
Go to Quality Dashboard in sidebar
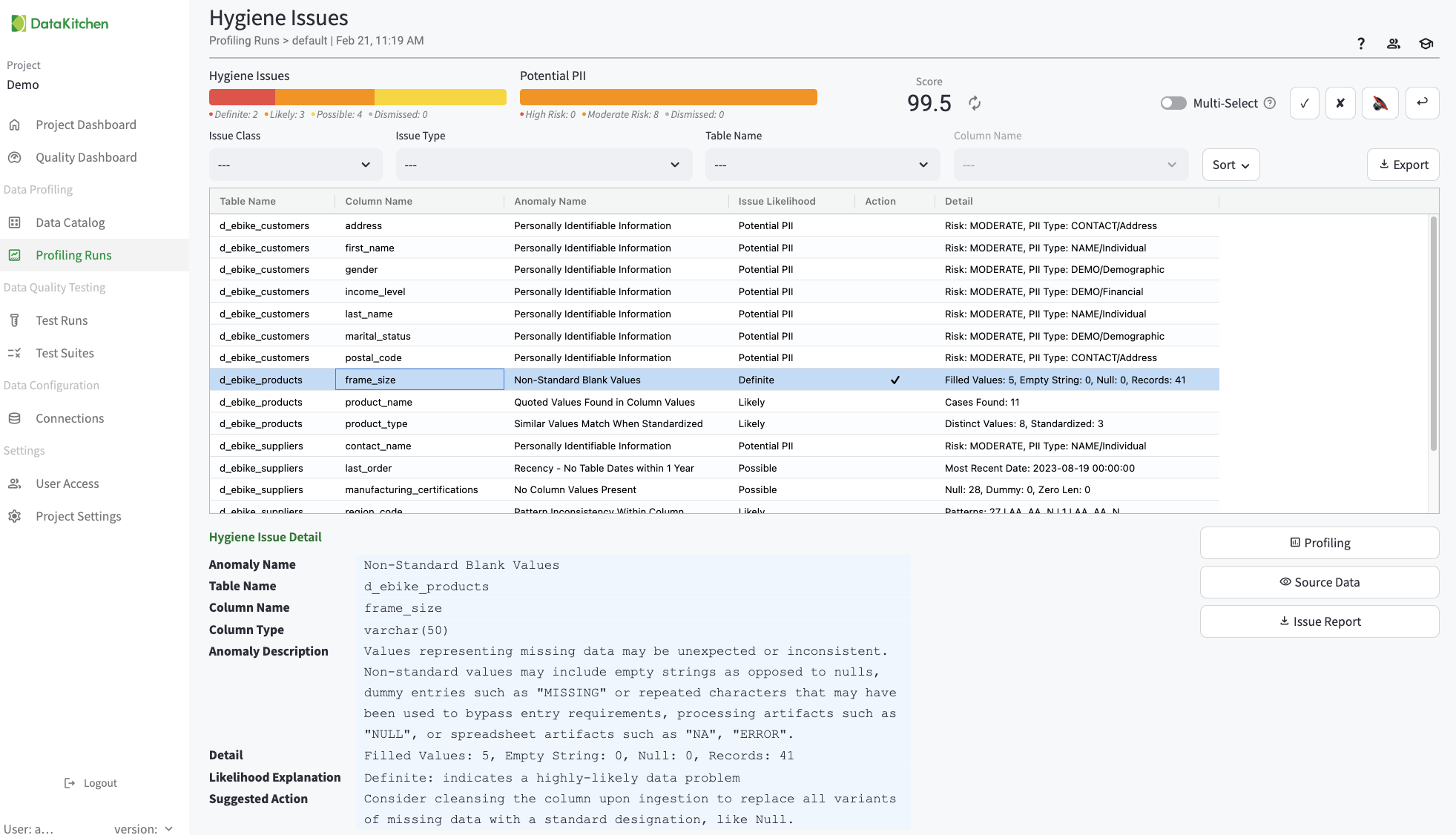86,157
